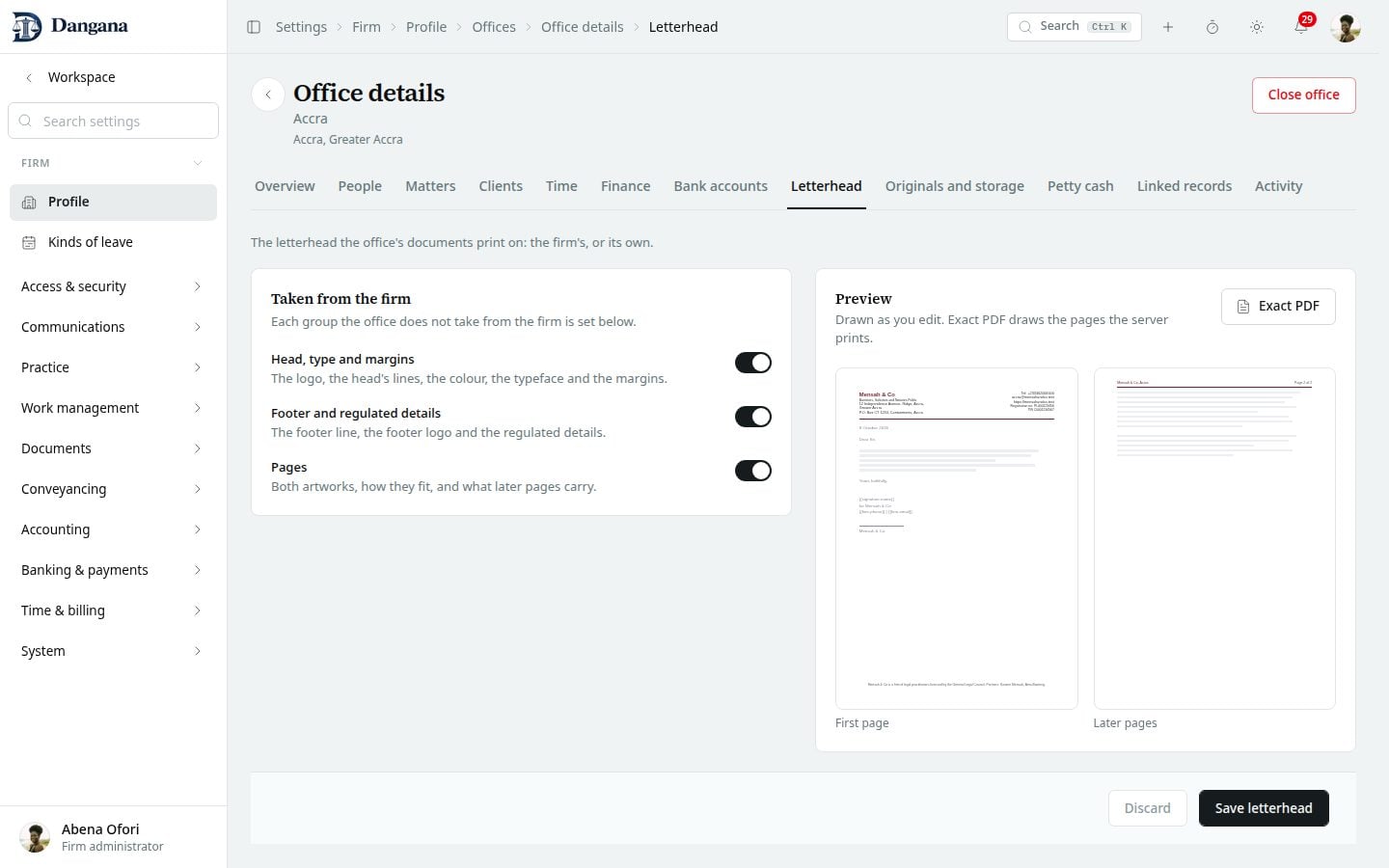Go to Offices in the breadcrumb
Viewport: 1389px width, 868px height.
494,27
